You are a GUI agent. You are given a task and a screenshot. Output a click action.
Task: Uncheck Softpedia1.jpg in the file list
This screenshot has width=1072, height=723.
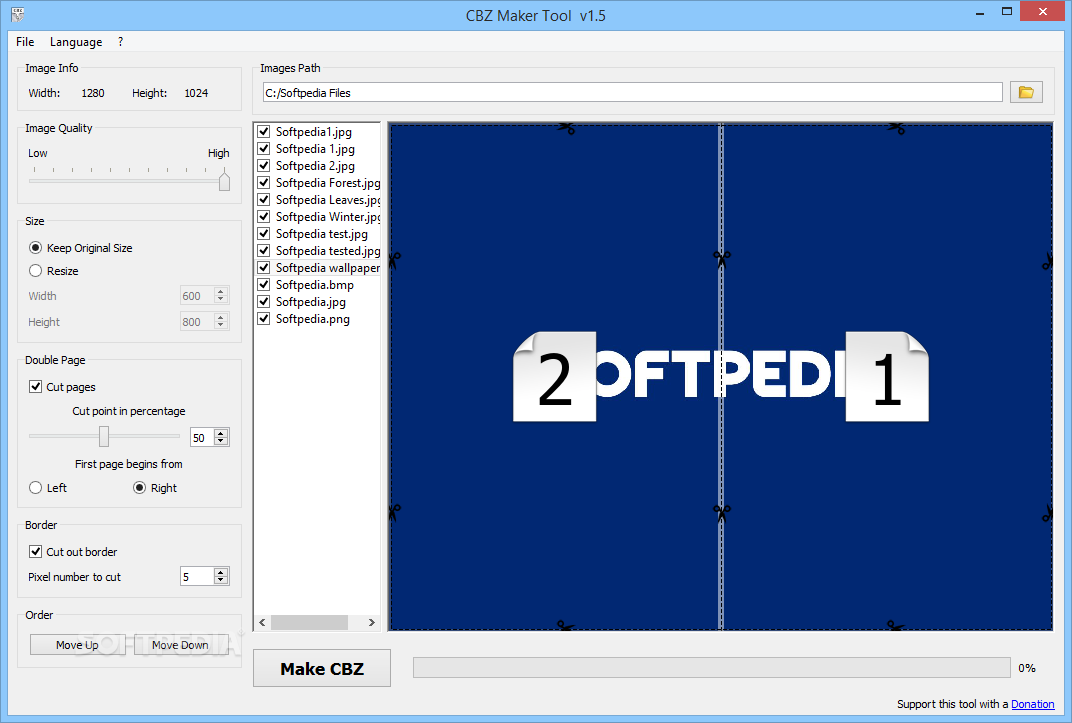(264, 131)
